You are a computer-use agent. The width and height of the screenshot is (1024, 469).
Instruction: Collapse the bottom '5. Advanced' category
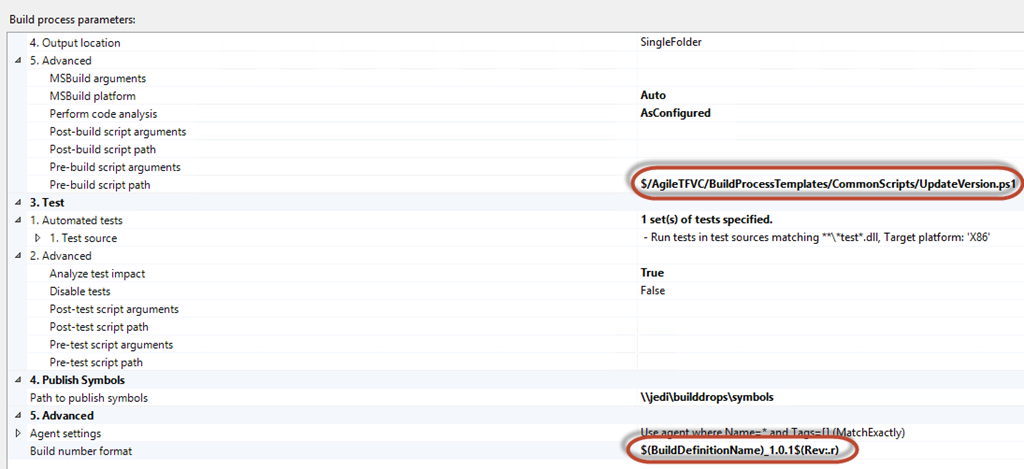pos(20,415)
